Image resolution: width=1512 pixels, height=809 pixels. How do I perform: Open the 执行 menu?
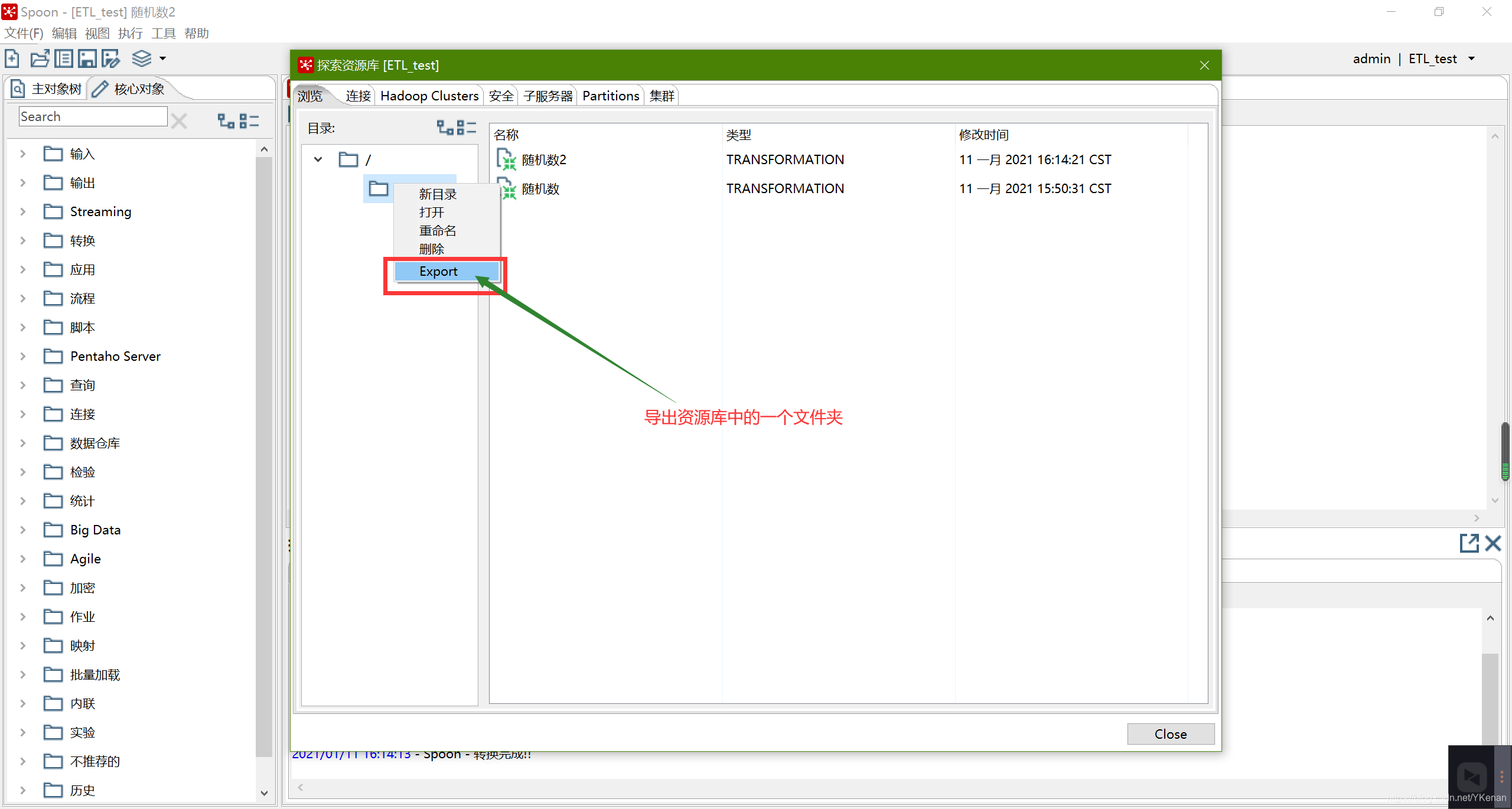131,33
